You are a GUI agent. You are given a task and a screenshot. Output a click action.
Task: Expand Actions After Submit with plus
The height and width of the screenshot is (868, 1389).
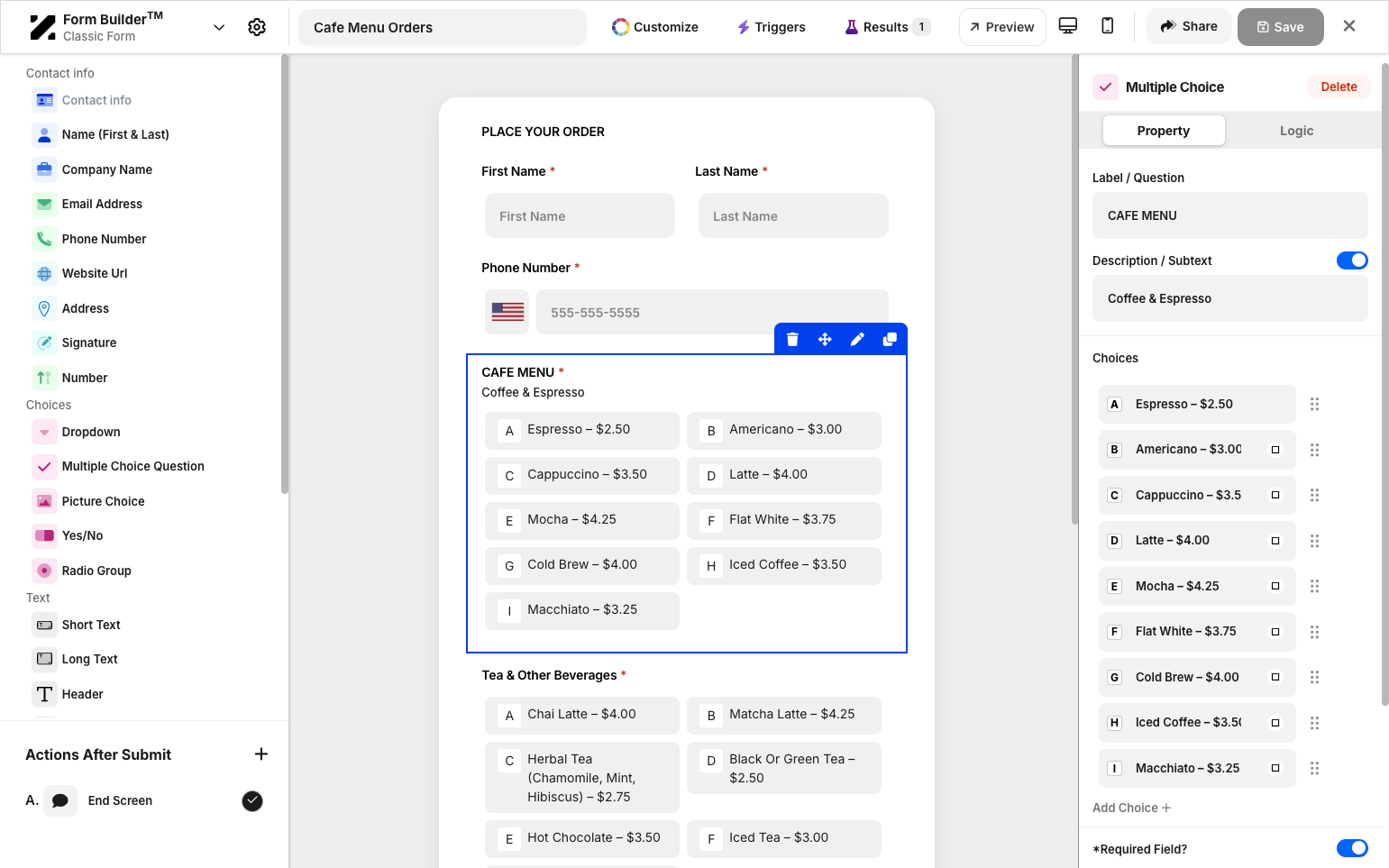click(x=261, y=754)
